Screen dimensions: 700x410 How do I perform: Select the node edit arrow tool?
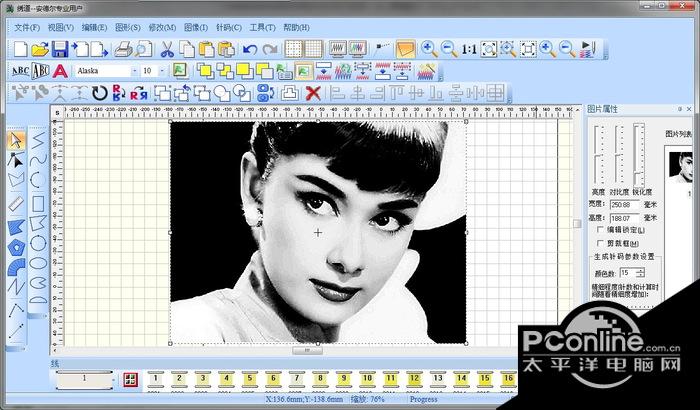pos(17,159)
